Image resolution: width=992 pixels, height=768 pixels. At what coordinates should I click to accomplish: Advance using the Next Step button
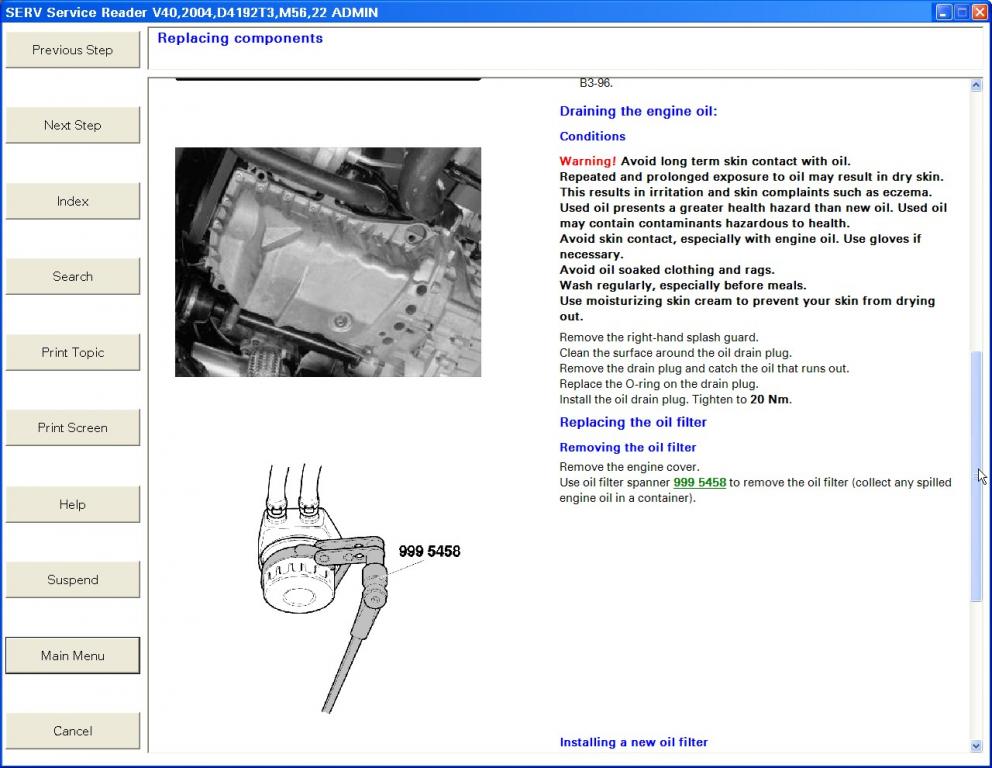tap(73, 125)
